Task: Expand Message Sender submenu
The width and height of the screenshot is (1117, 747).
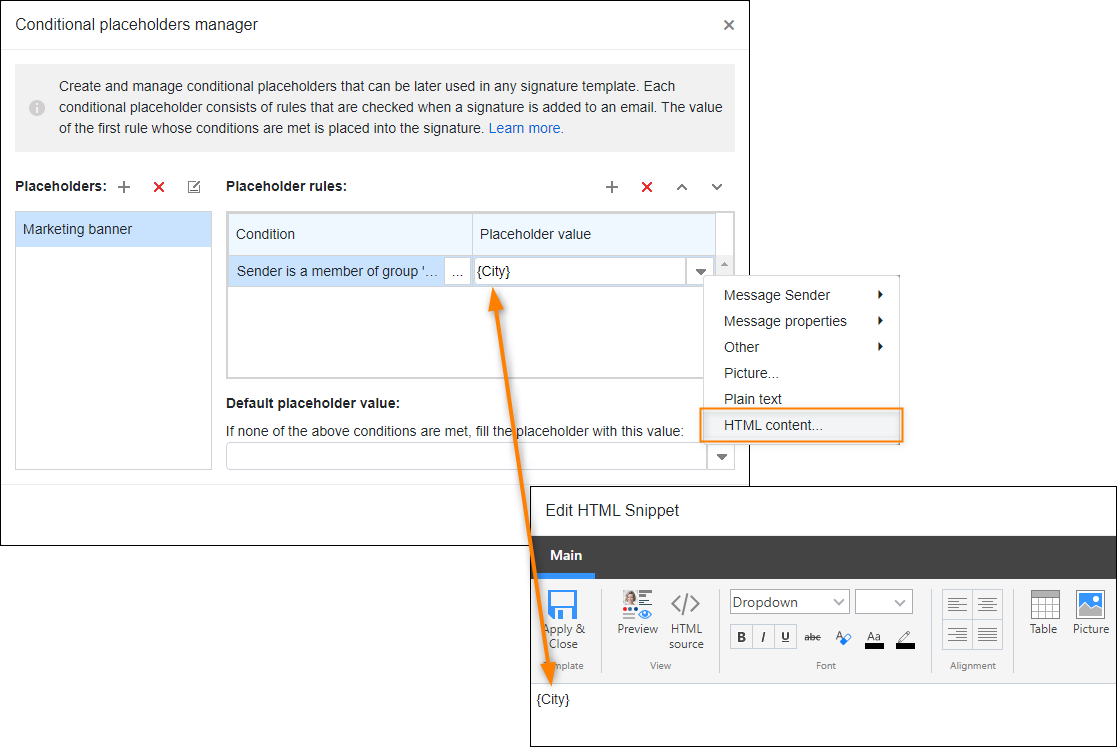Action: coord(802,295)
